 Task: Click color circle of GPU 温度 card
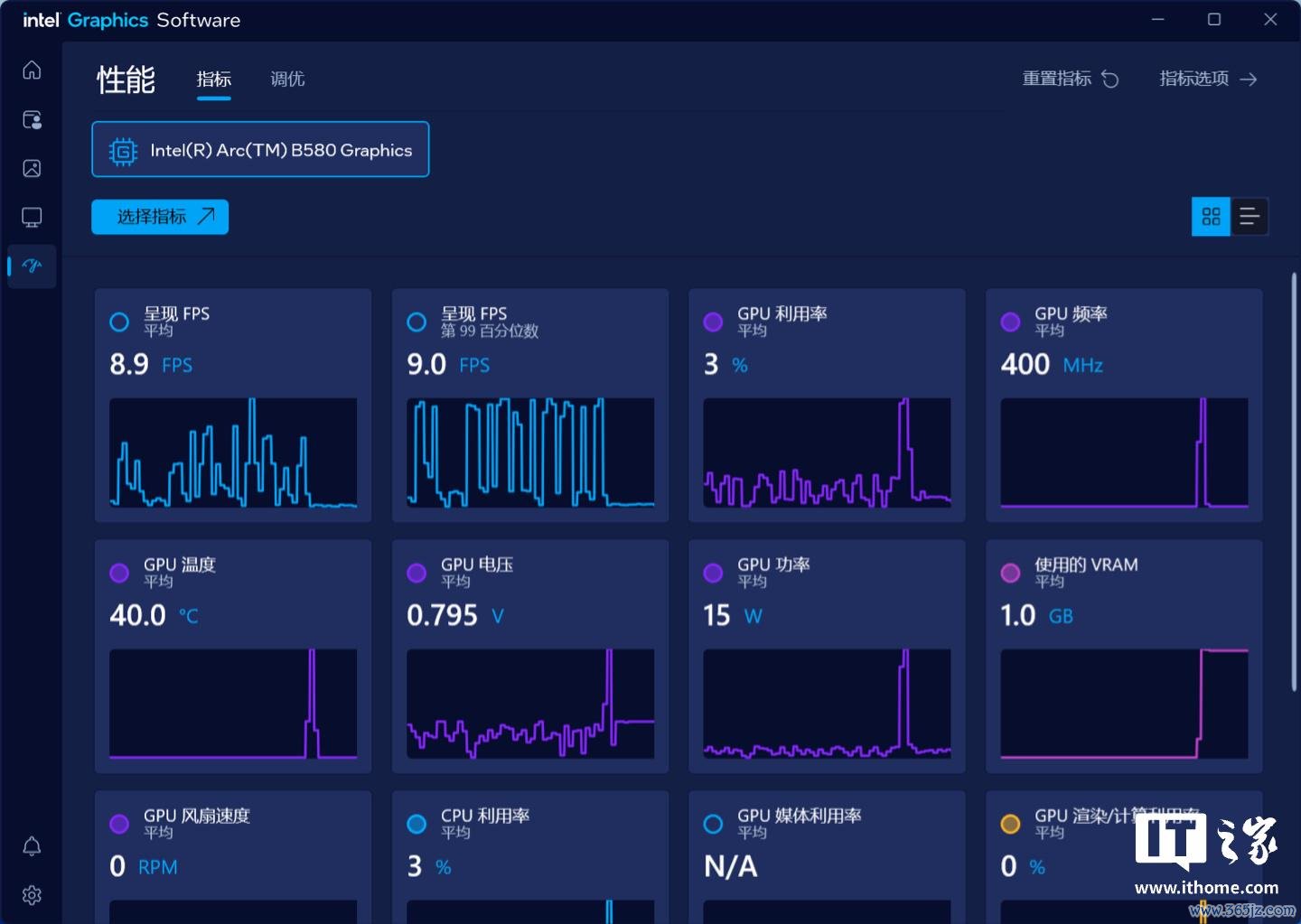click(119, 573)
